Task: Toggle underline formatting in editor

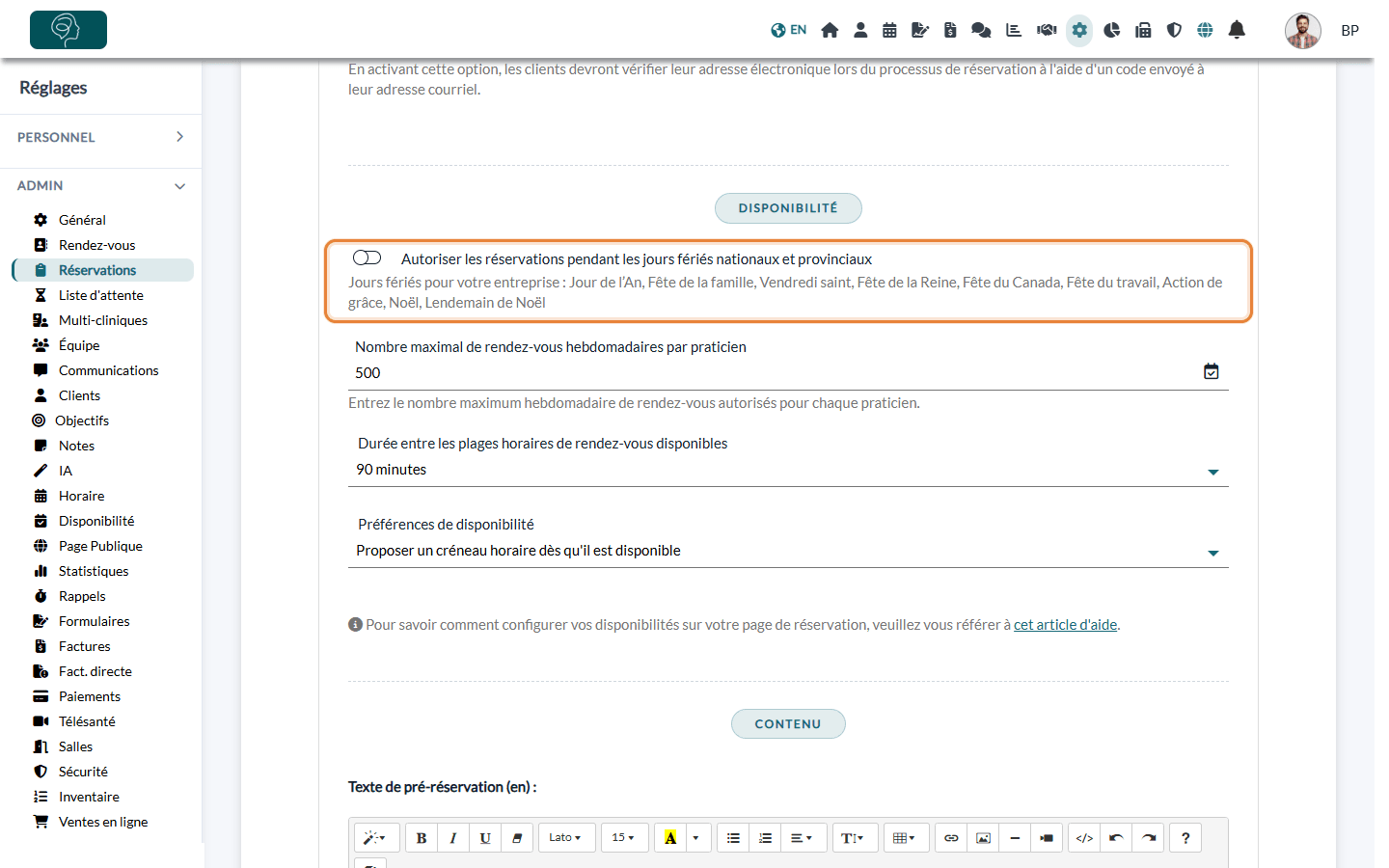Action: click(x=485, y=837)
